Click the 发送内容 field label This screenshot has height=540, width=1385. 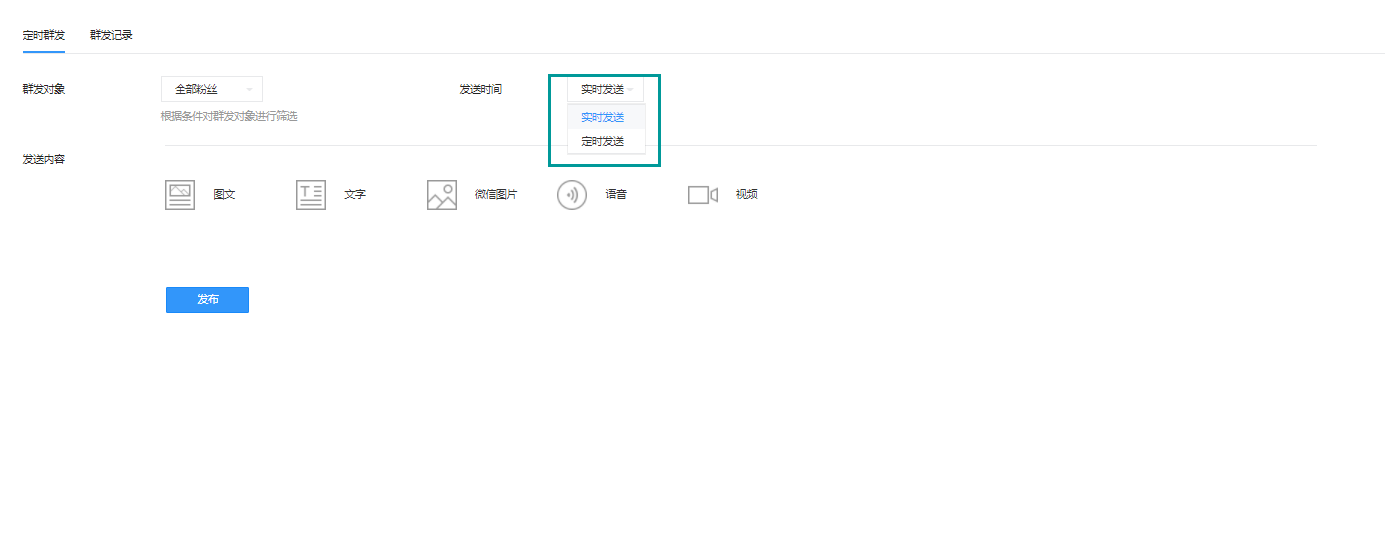(x=44, y=159)
